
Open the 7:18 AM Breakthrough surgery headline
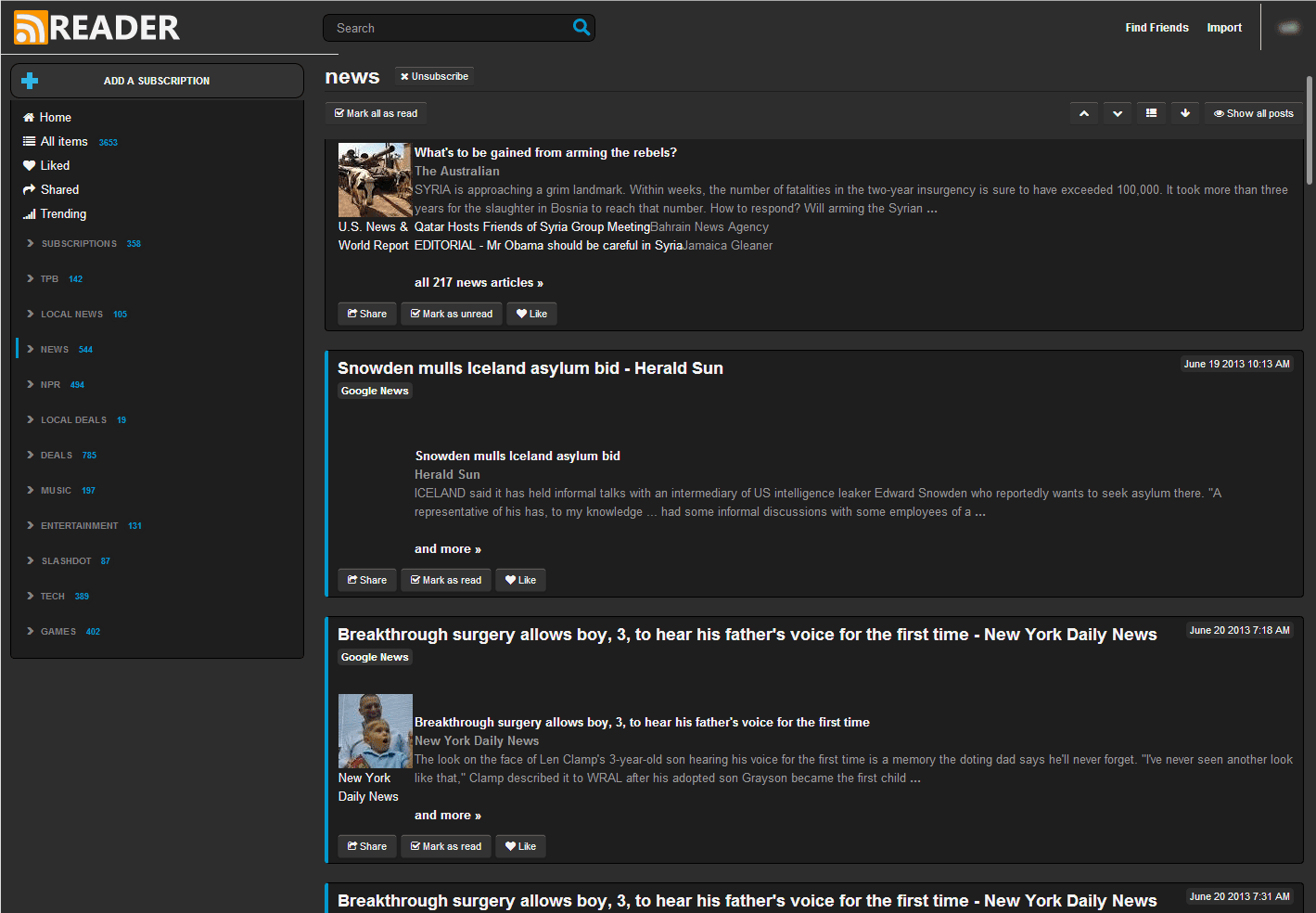pyautogui.click(x=747, y=635)
